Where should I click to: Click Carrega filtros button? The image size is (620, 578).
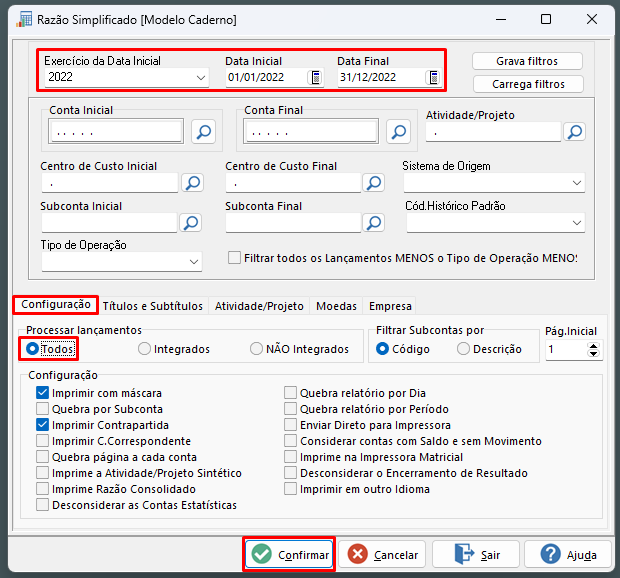[528, 84]
